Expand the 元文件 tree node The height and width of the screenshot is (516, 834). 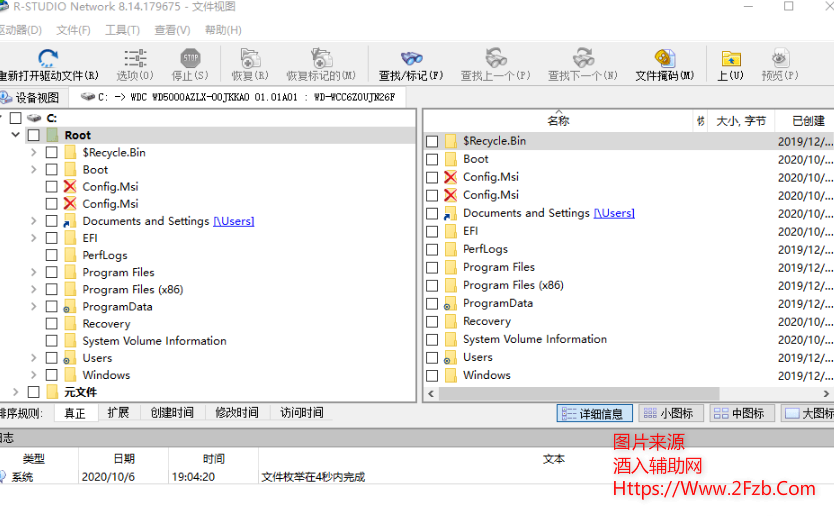pyautogui.click(x=15, y=392)
